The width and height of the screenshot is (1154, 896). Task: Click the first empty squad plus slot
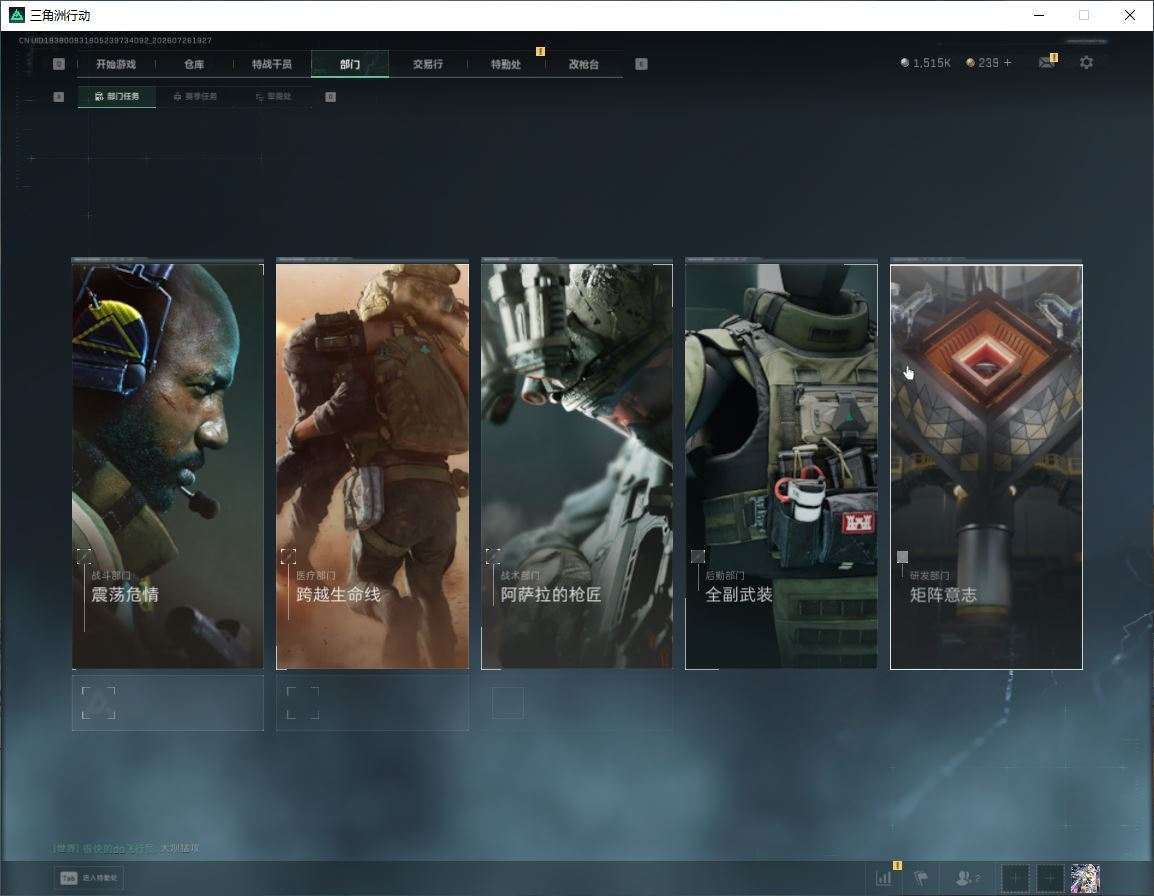coord(1014,878)
